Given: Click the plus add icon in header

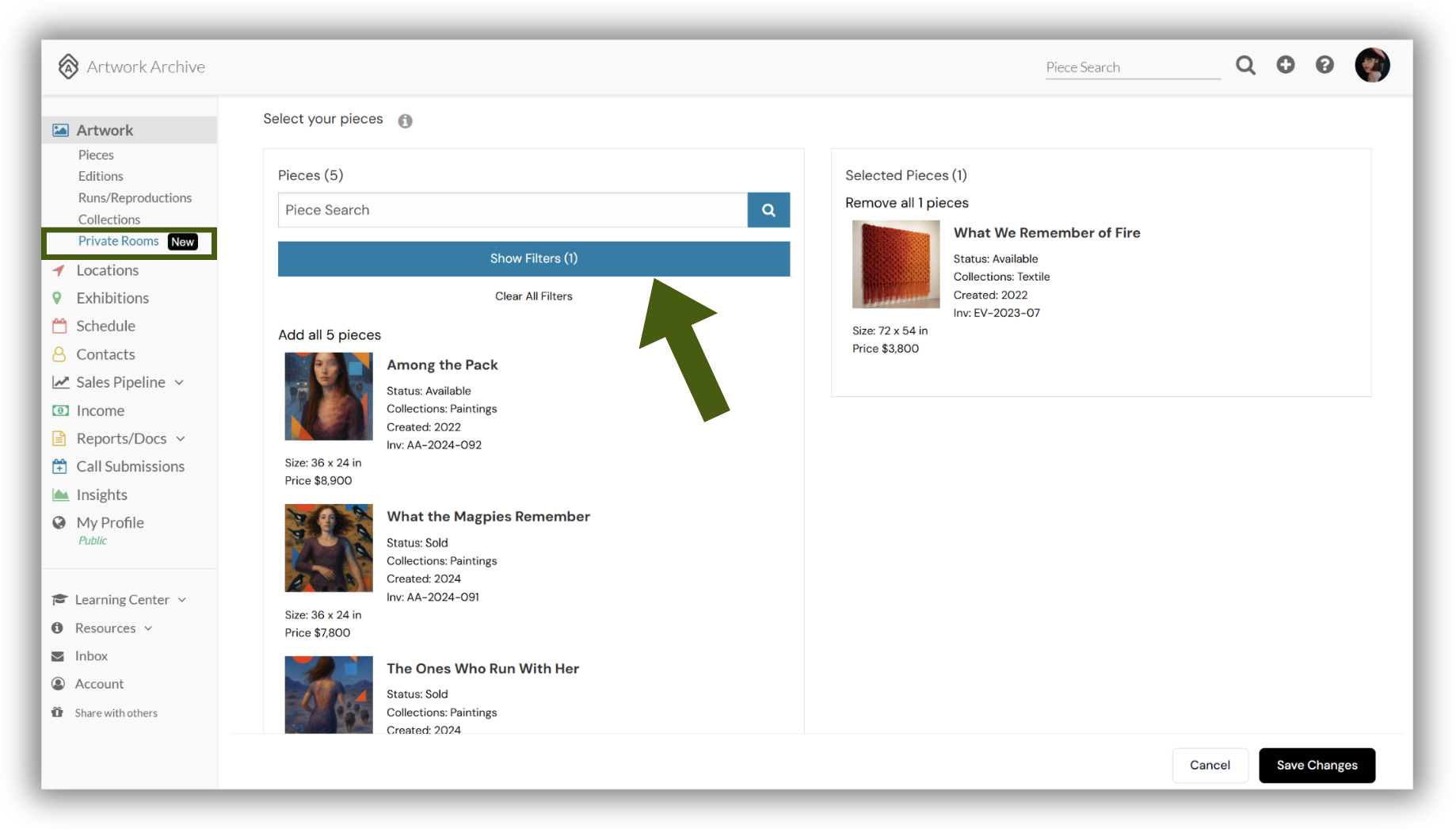Looking at the screenshot, I should pos(1285,65).
